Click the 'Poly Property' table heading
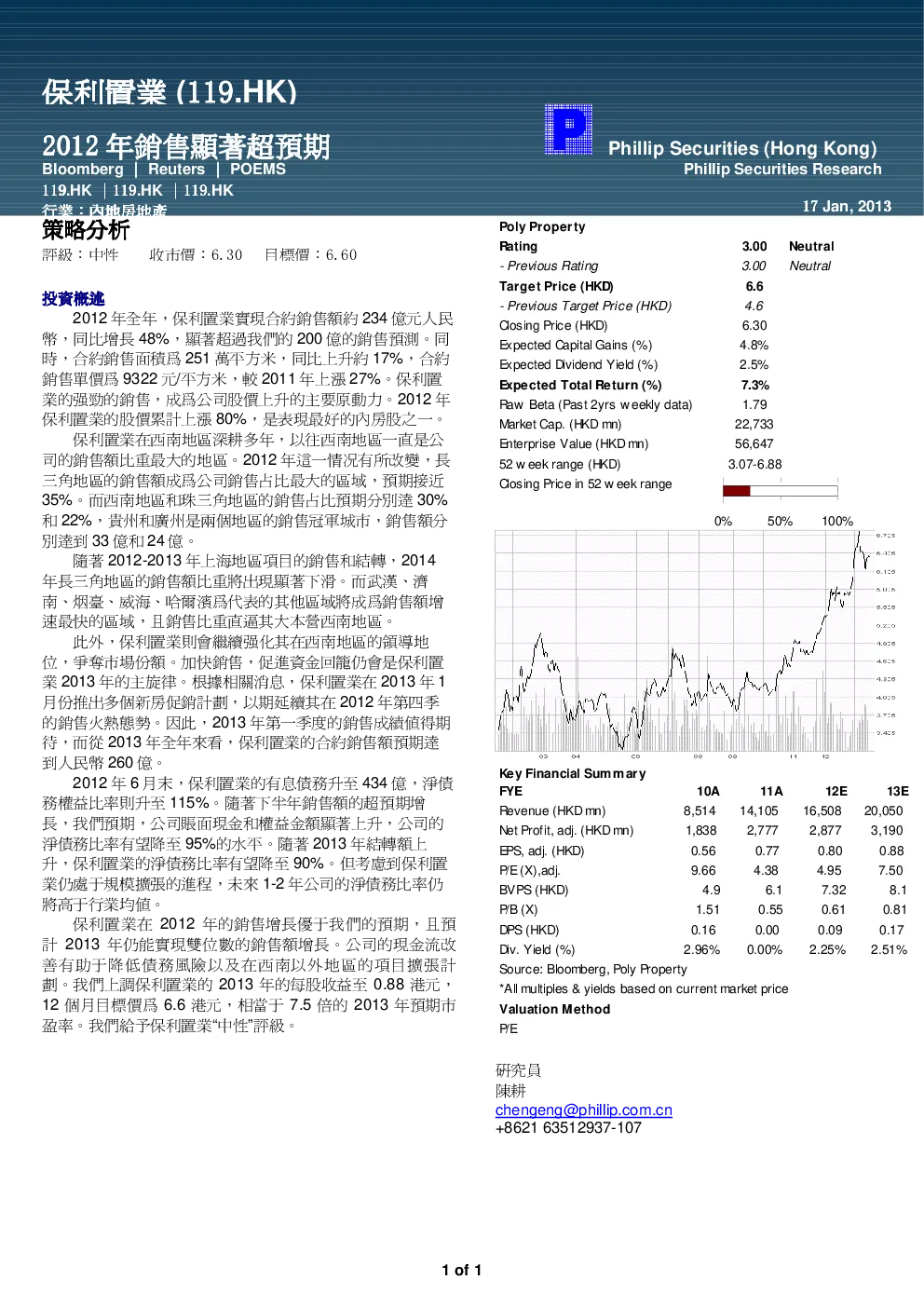924x1307 pixels. (542, 226)
